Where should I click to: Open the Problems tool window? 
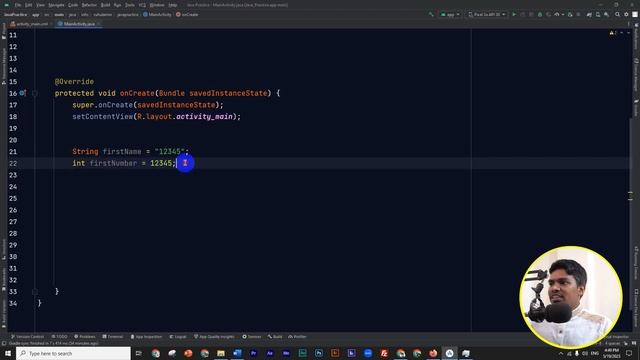tap(84, 336)
